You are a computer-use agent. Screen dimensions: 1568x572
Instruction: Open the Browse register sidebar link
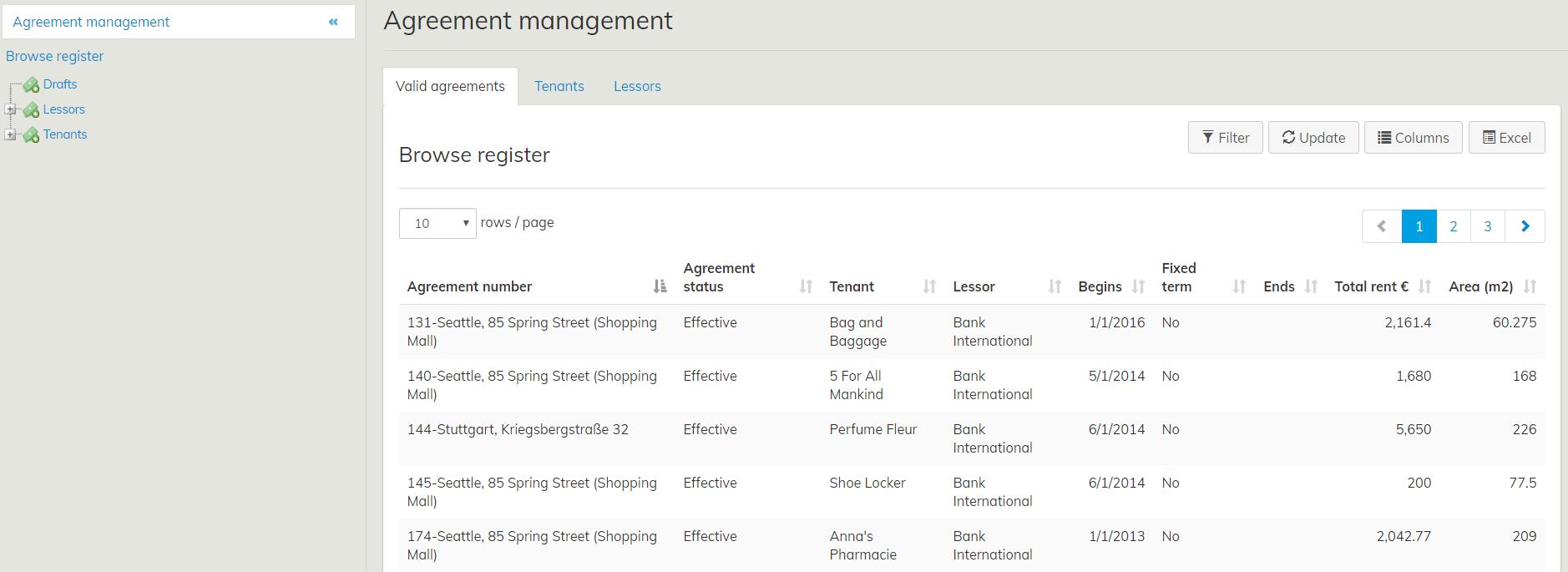coord(55,56)
